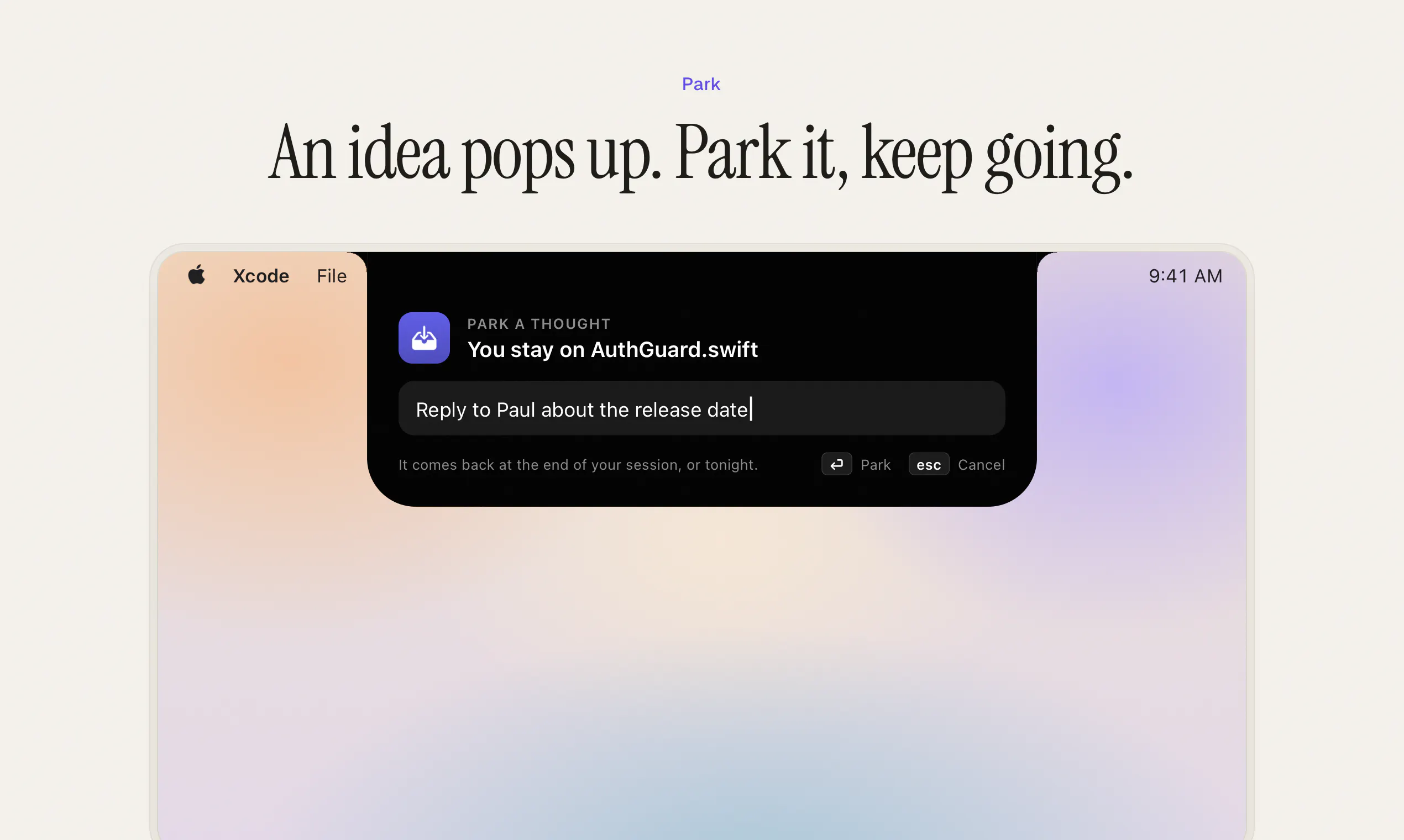
Task: Click the Park link above the headline
Action: [701, 85]
